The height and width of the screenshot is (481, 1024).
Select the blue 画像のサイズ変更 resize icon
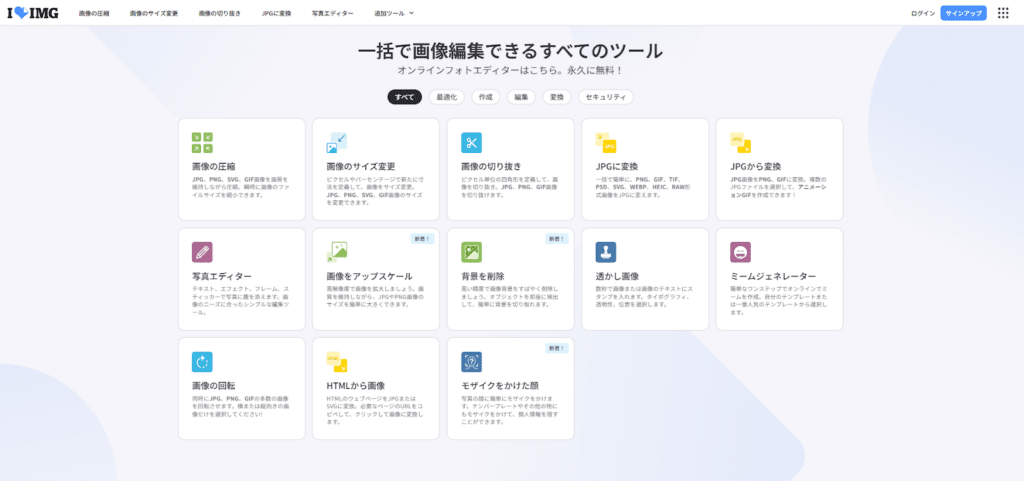(336, 142)
